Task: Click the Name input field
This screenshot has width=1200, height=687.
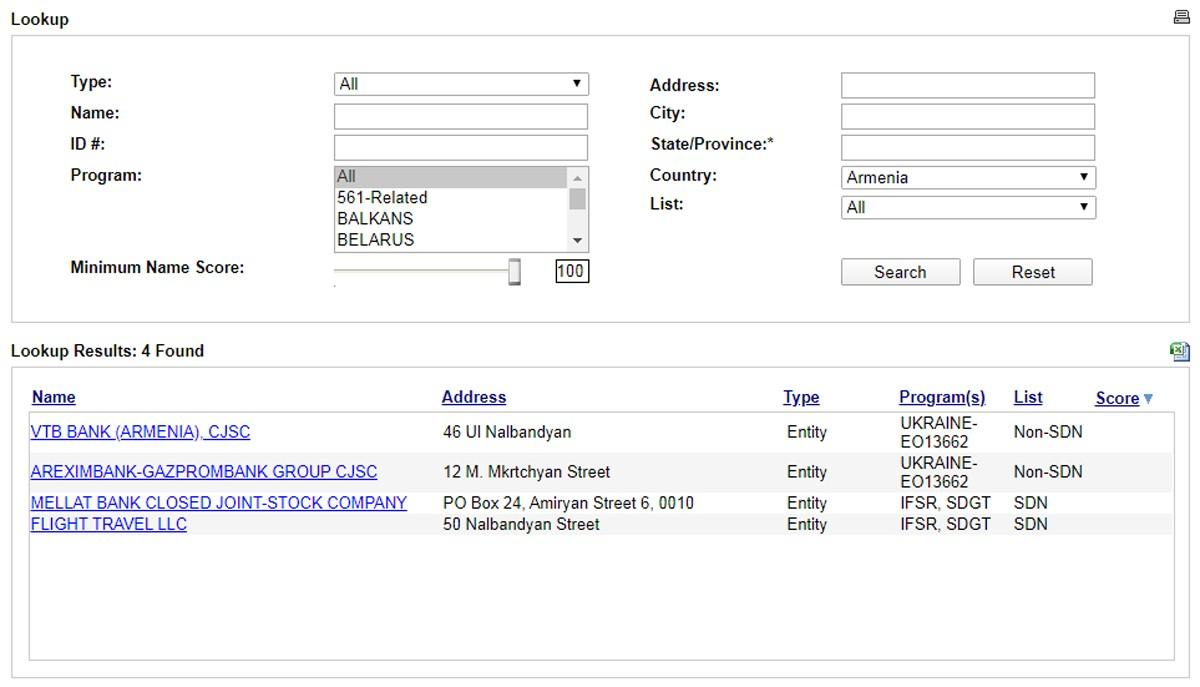Action: point(461,116)
